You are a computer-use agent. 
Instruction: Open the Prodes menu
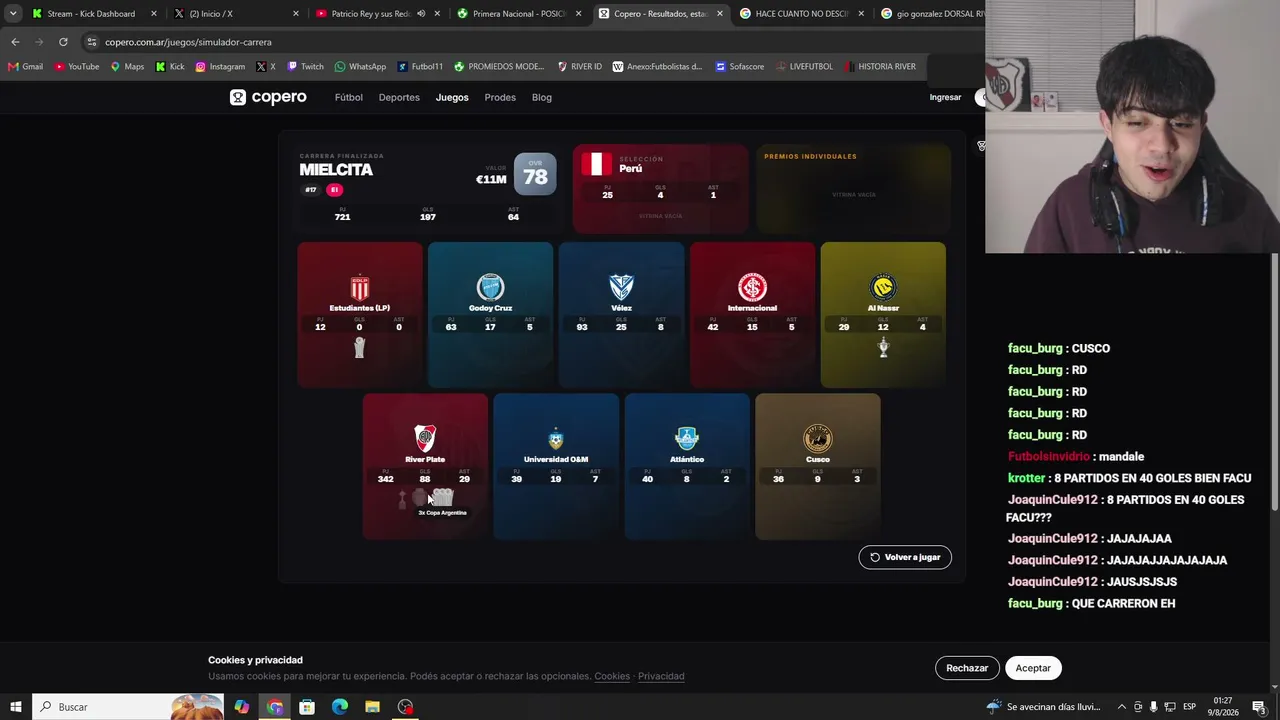click(500, 97)
